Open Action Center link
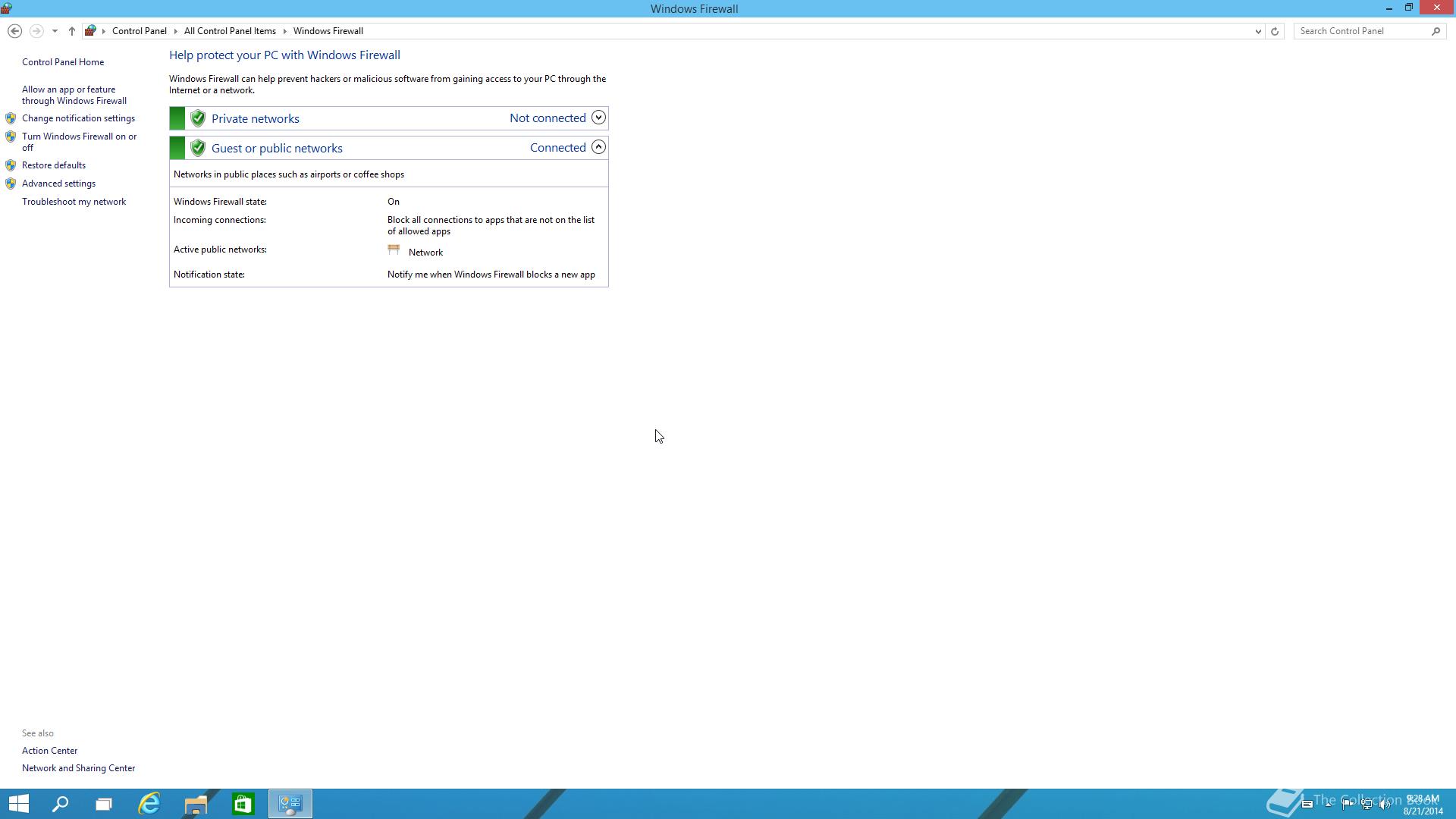Image resolution: width=1456 pixels, height=819 pixels. [x=49, y=751]
